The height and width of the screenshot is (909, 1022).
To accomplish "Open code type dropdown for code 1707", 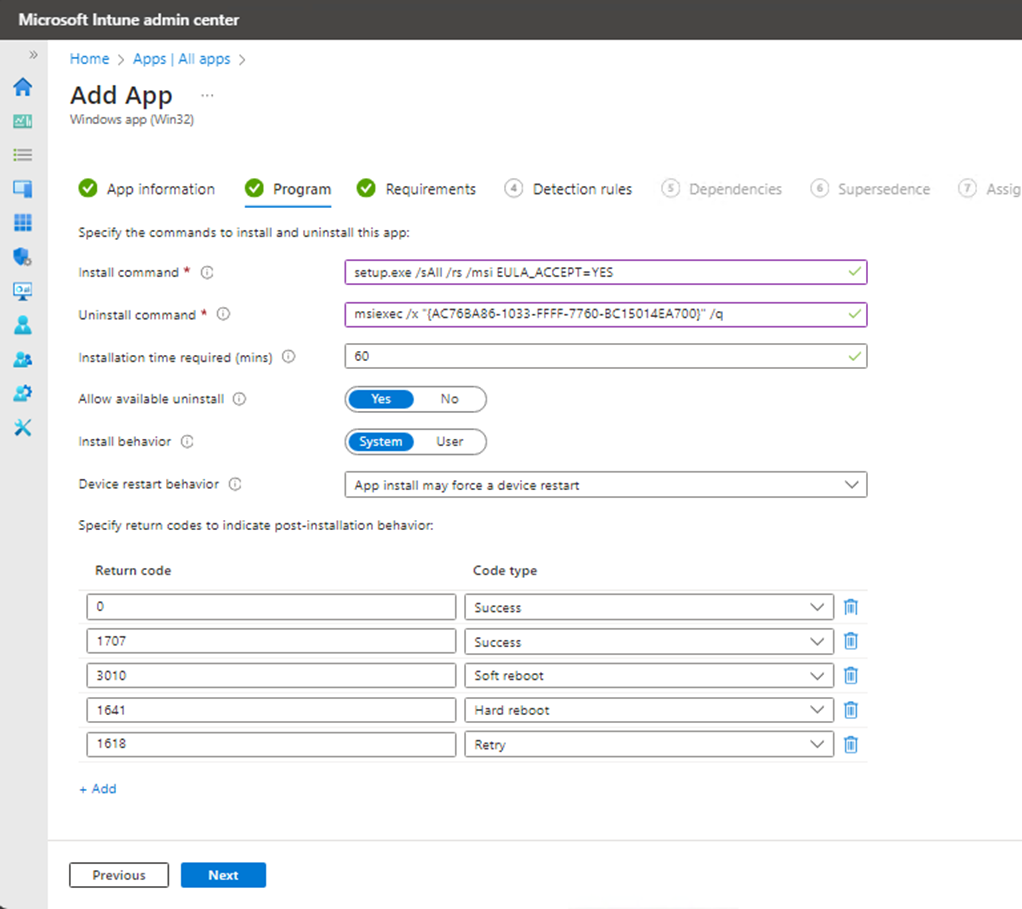I will coord(649,641).
